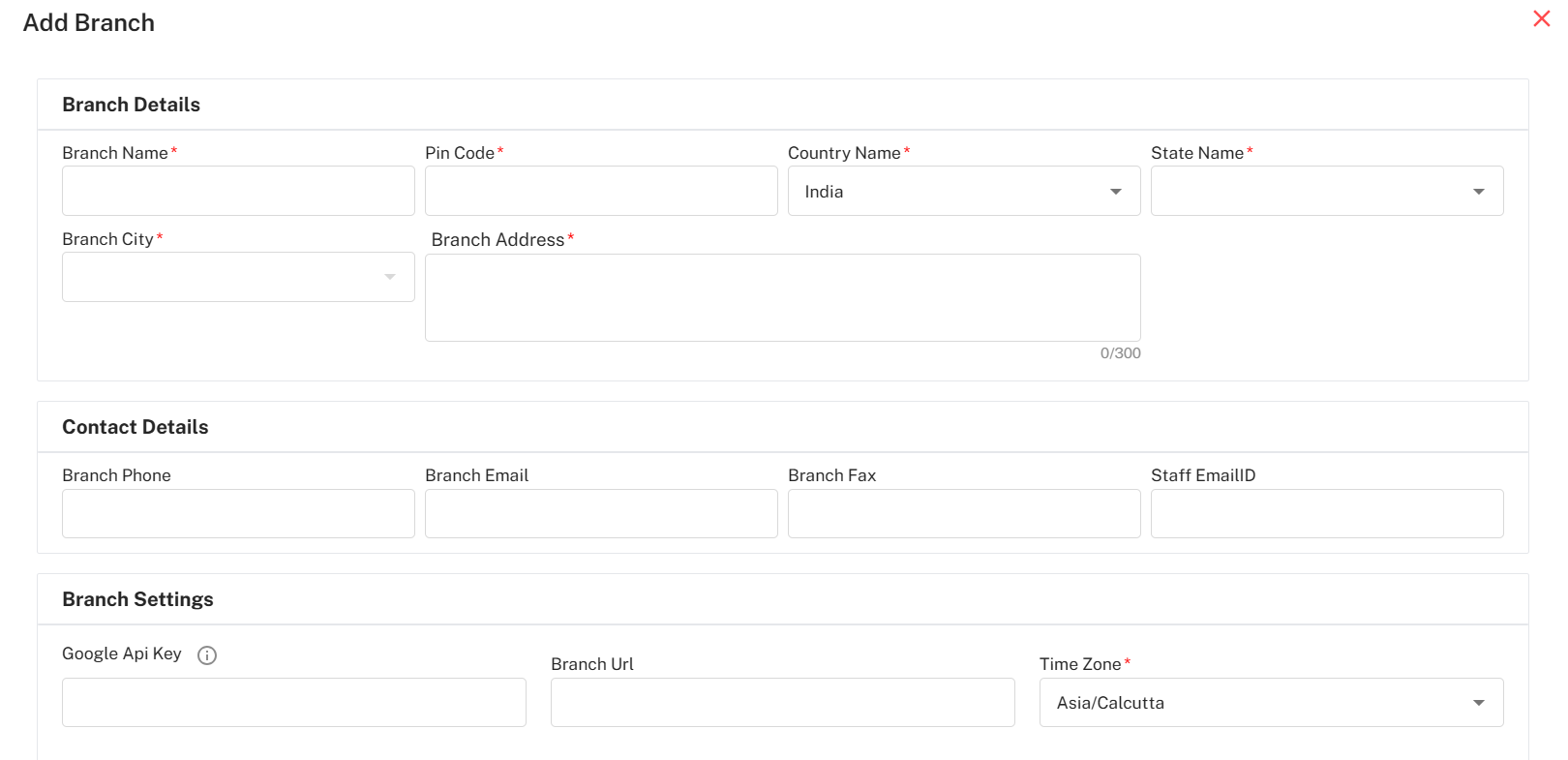This screenshot has height=760, width=1568.
Task: Select the Branch Phone input
Action: click(x=238, y=513)
